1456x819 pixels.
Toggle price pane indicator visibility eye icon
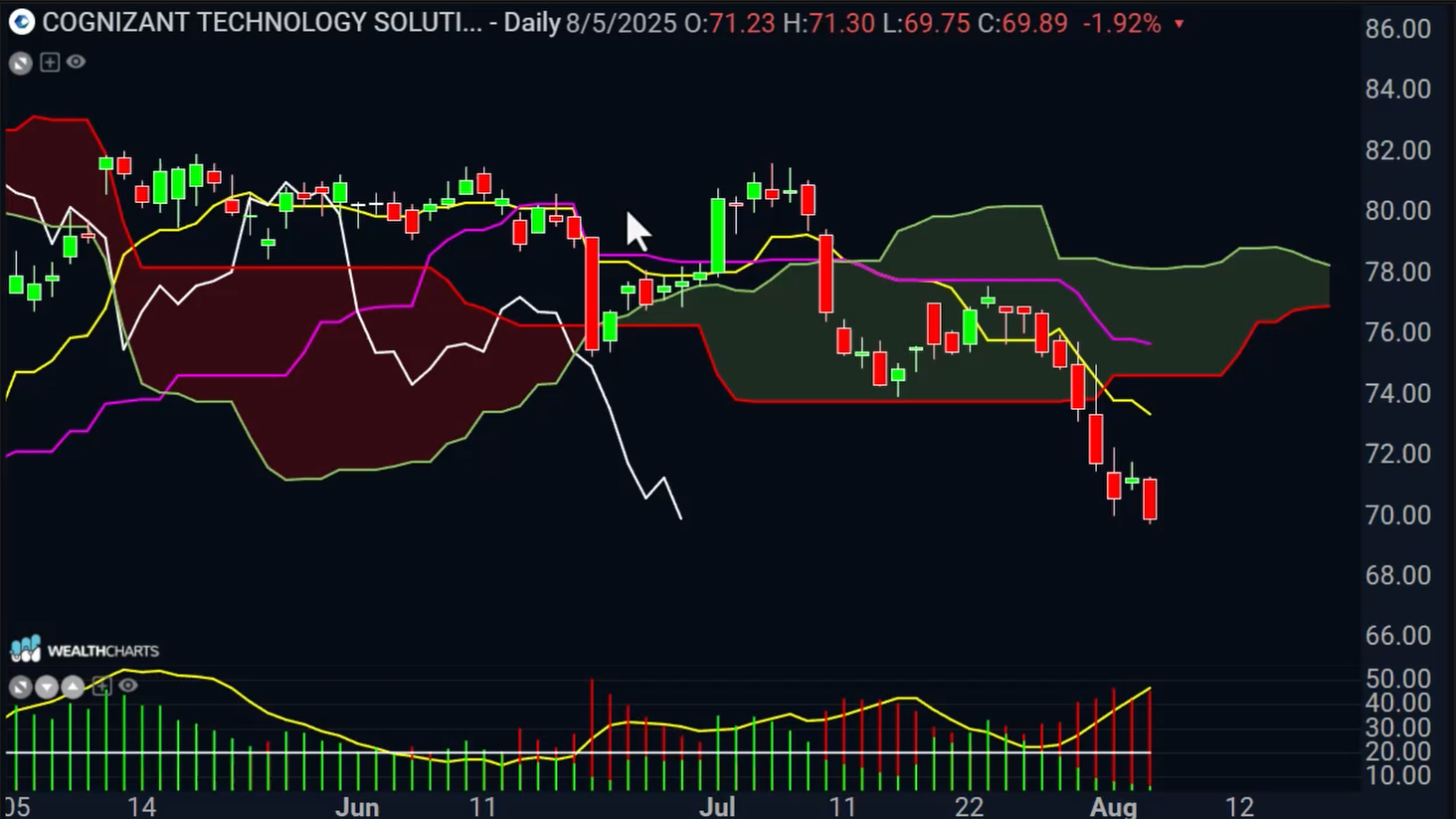tap(77, 62)
